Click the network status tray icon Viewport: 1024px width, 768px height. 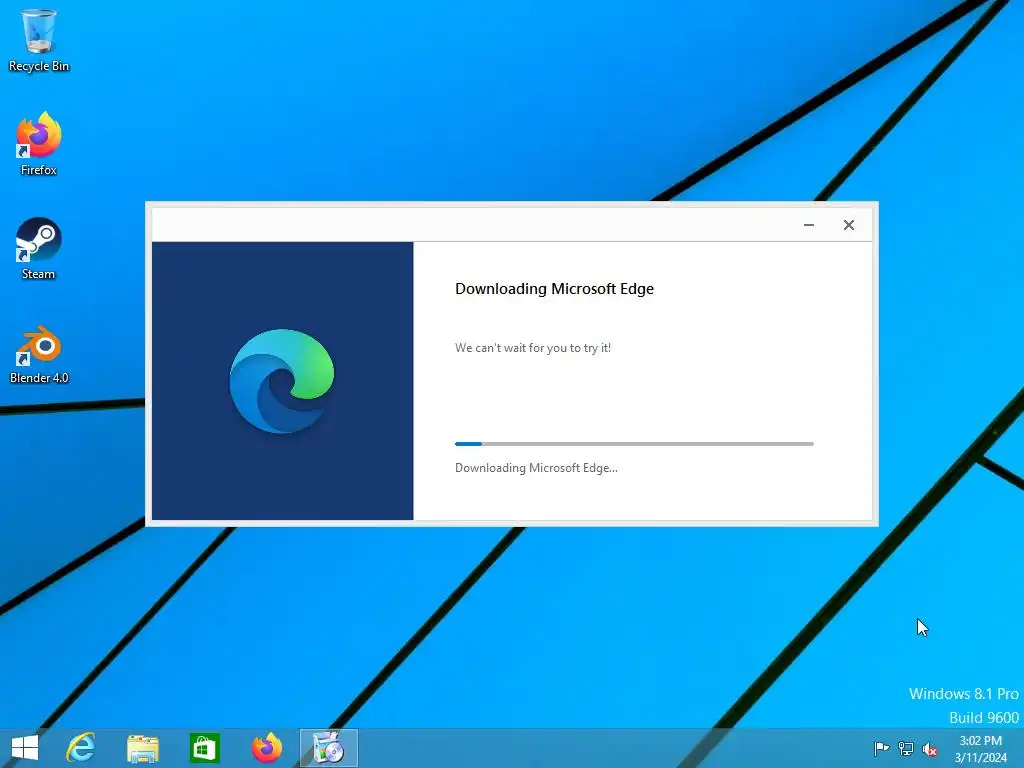tap(906, 748)
